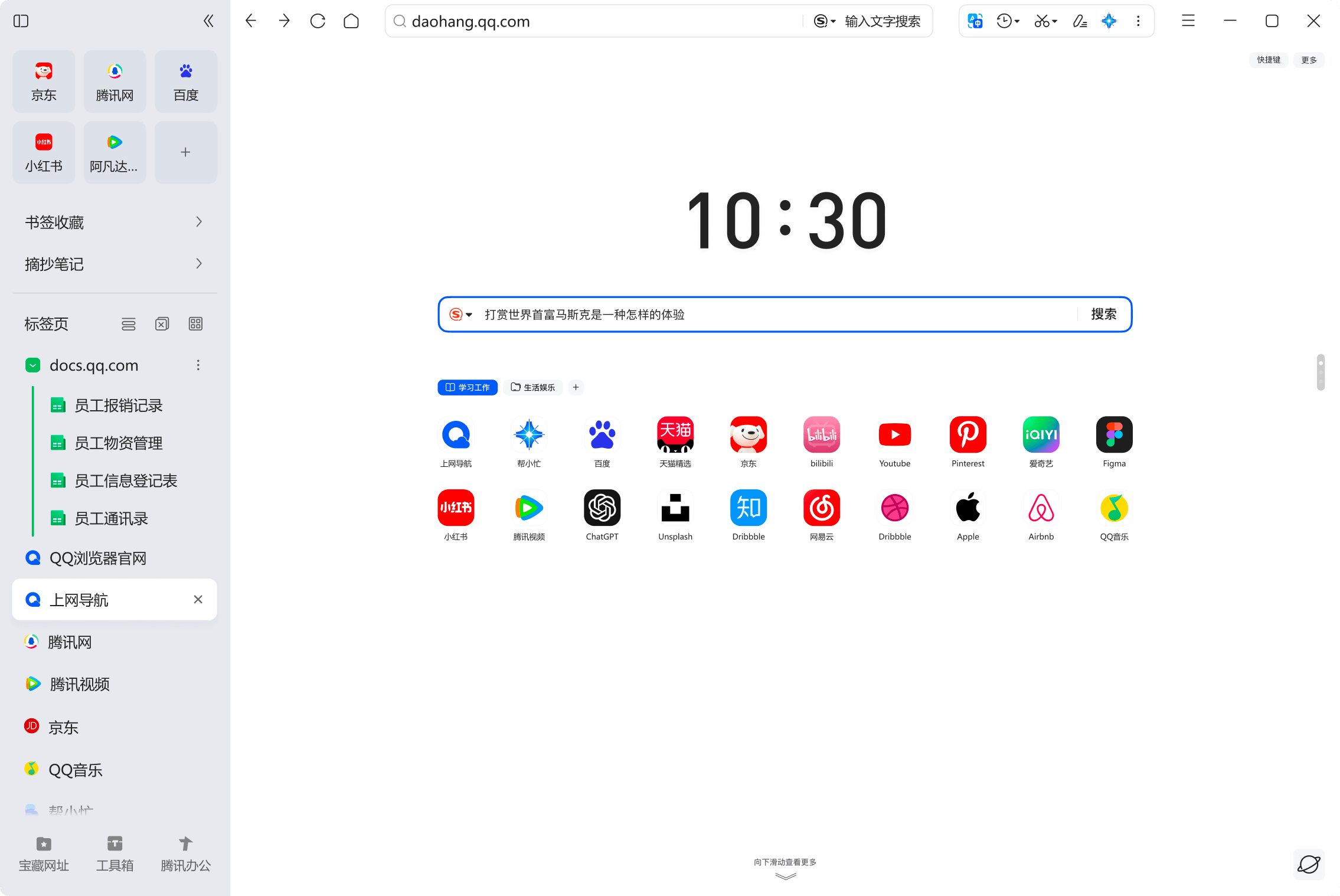Viewport: 1340px width, 896px height.
Task: Open the 员工物资管理 tab
Action: point(118,443)
